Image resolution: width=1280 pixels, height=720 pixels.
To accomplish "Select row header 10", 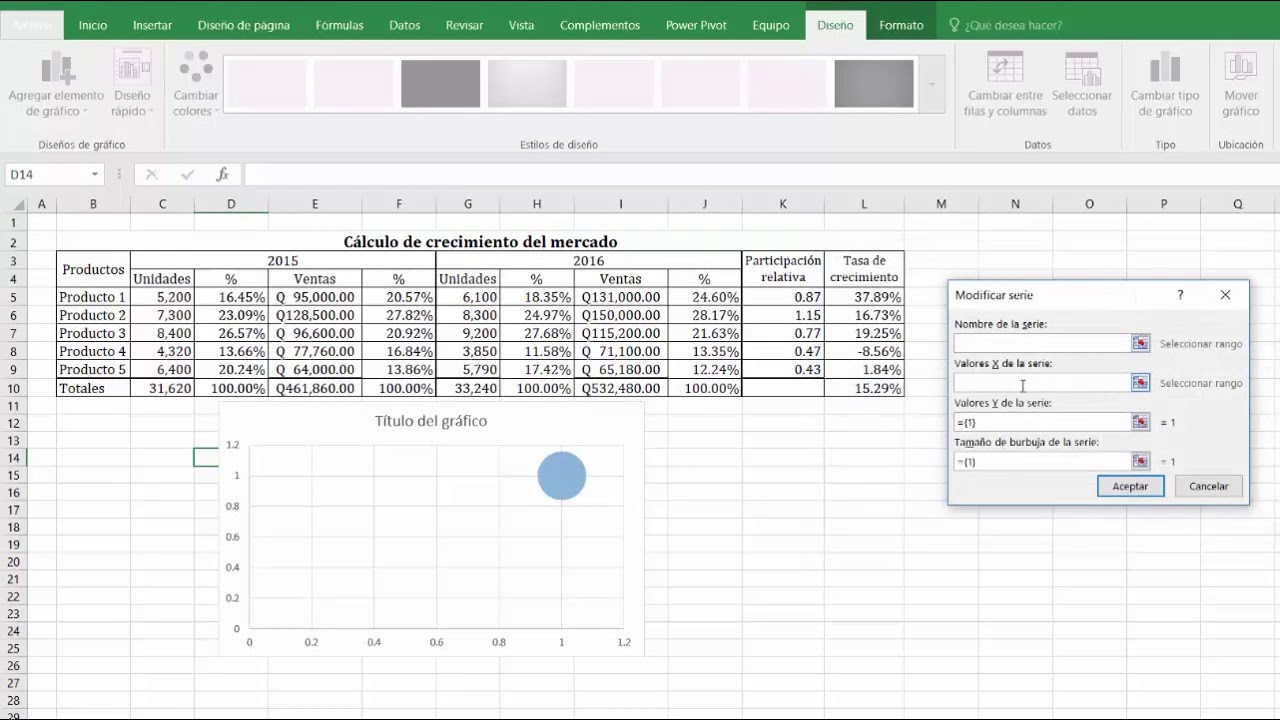I will click(x=14, y=388).
